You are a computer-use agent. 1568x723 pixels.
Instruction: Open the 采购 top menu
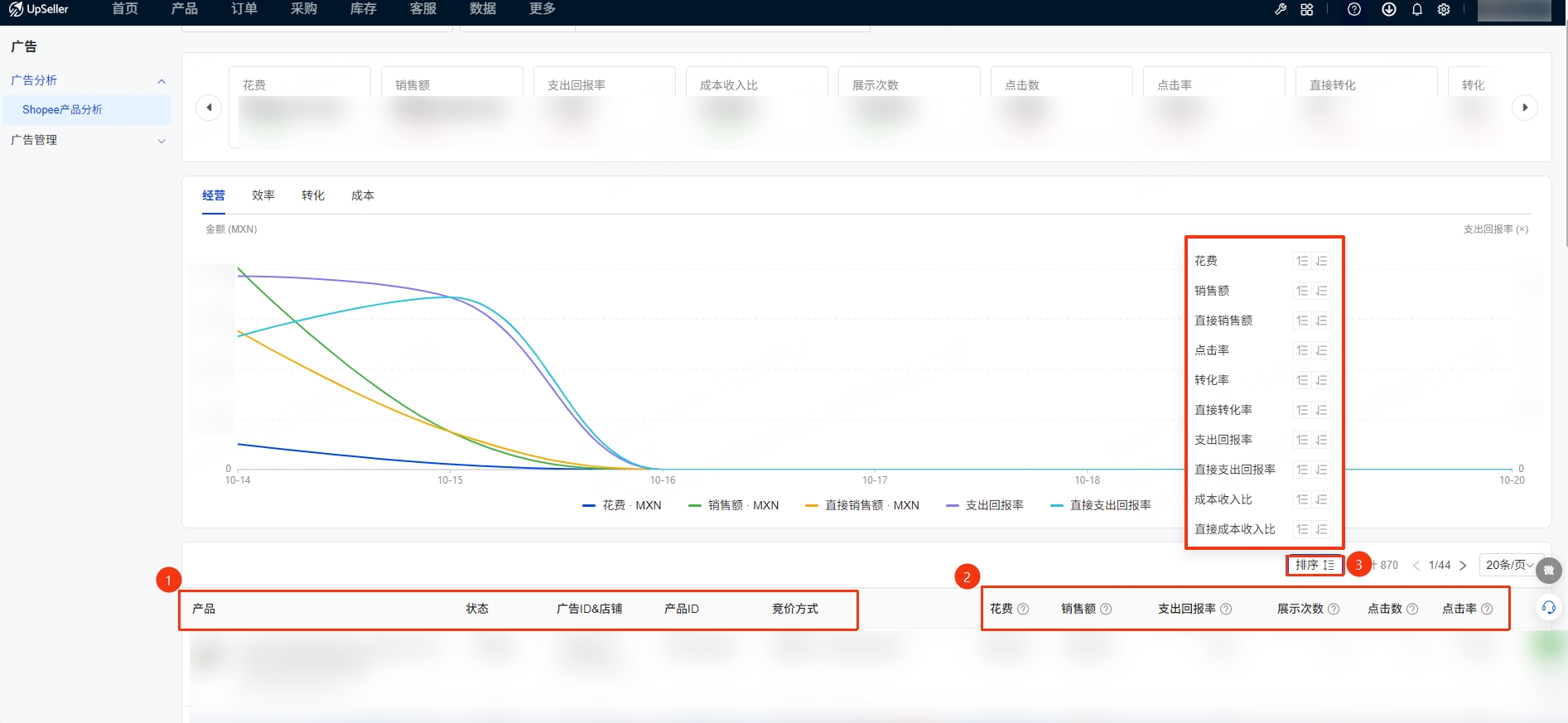point(304,9)
